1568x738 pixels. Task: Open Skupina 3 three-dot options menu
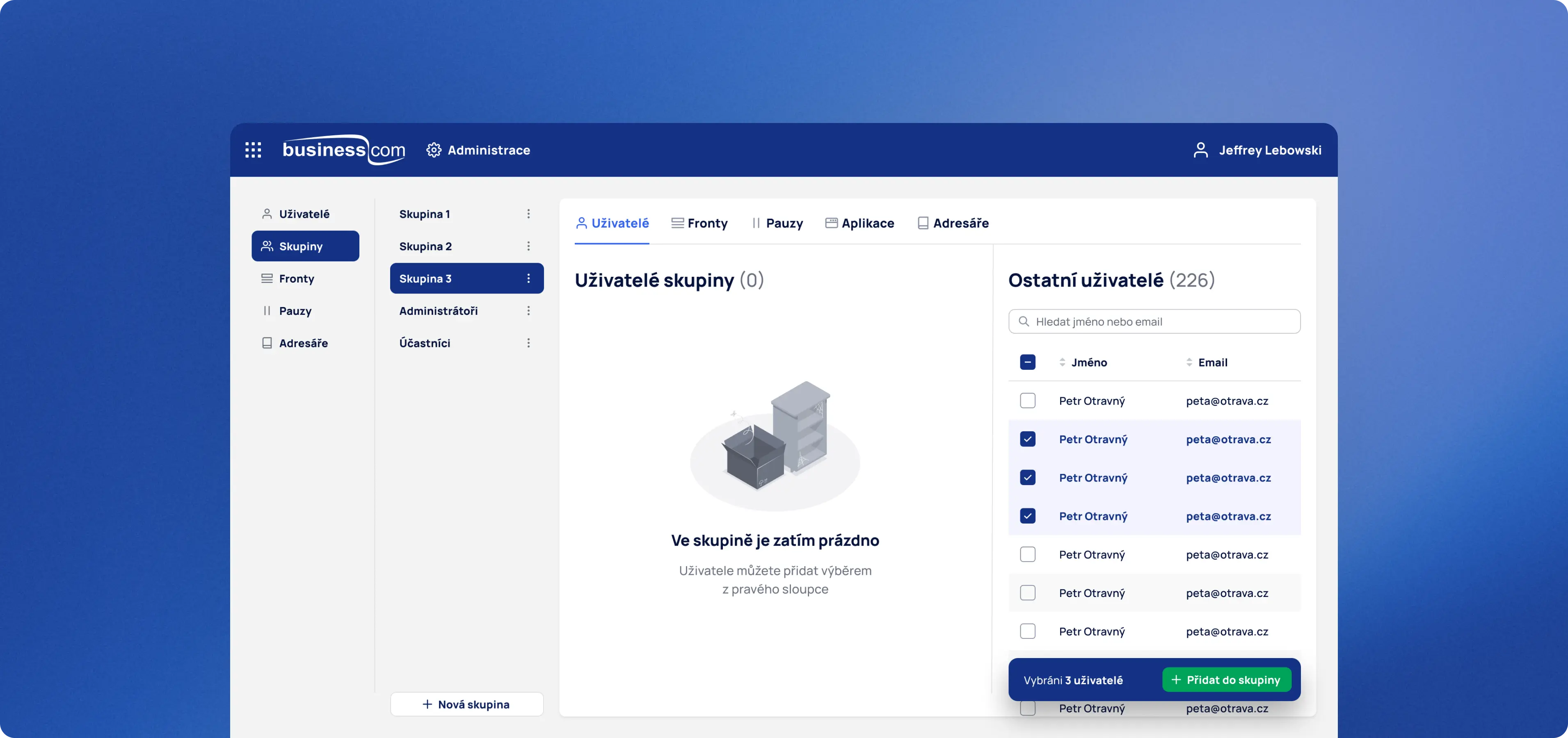point(528,279)
